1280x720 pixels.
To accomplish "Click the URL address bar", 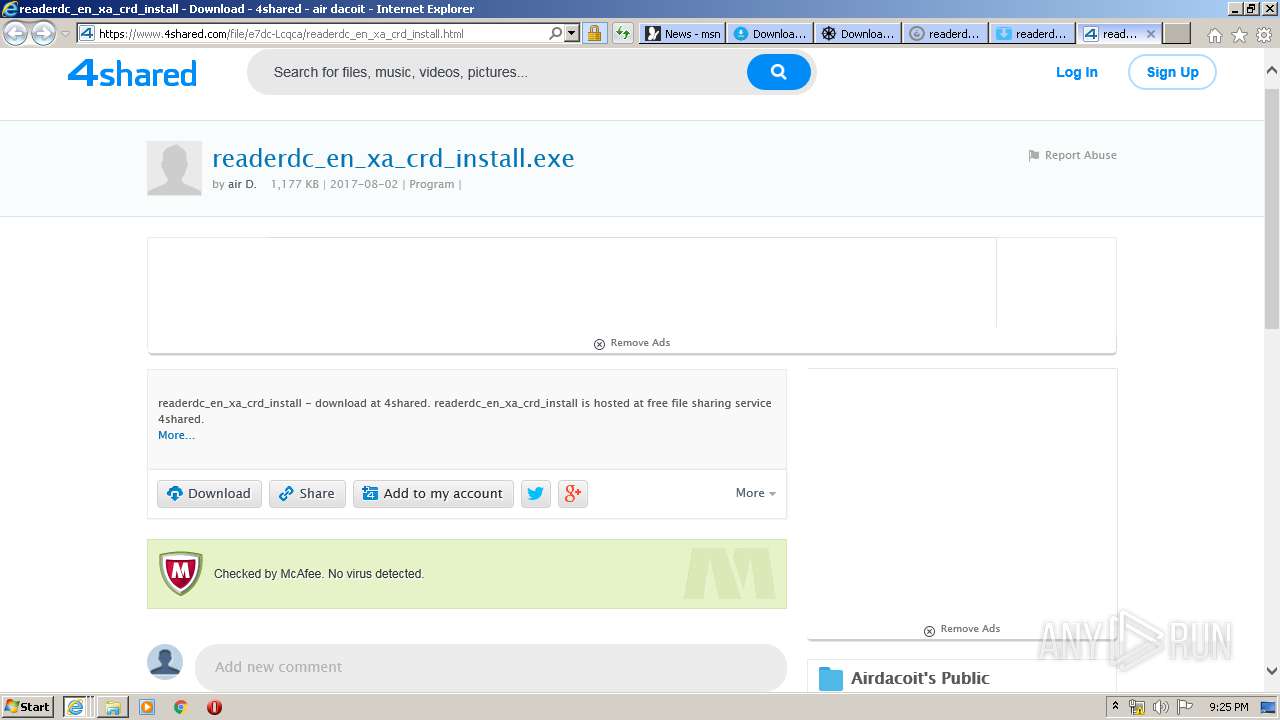I will [322, 33].
